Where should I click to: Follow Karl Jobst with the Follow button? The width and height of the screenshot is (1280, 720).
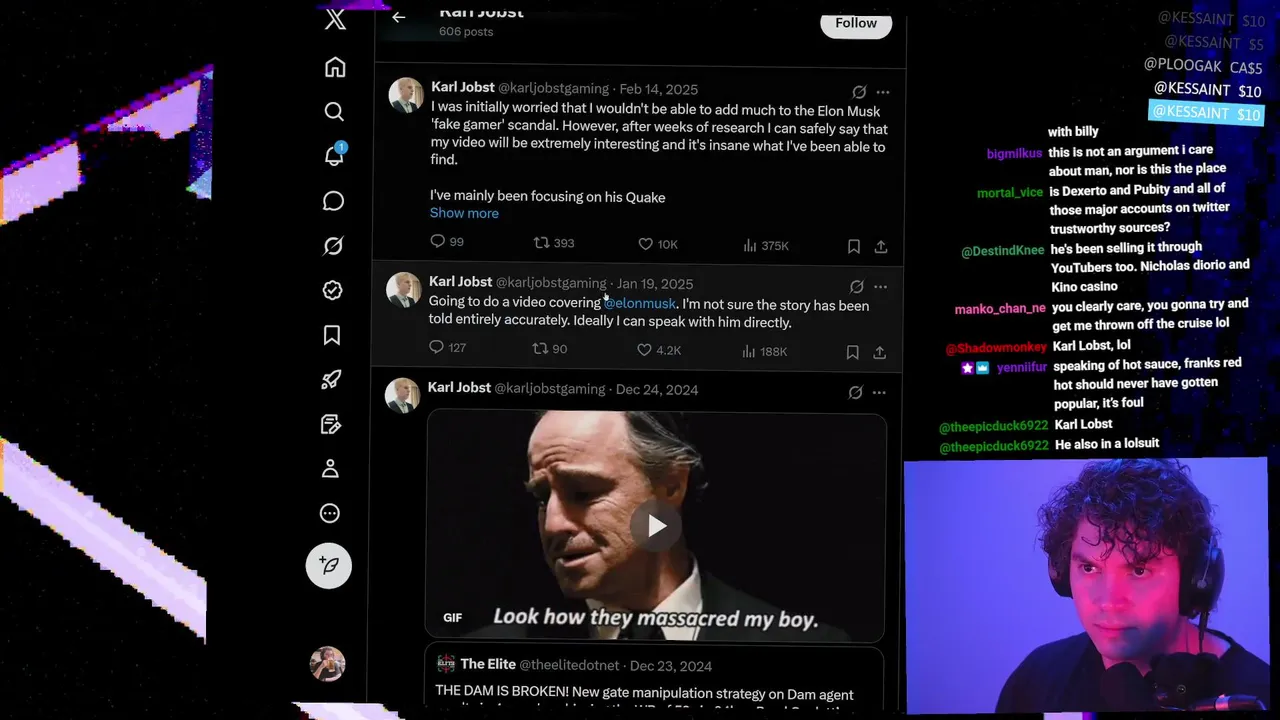(856, 22)
